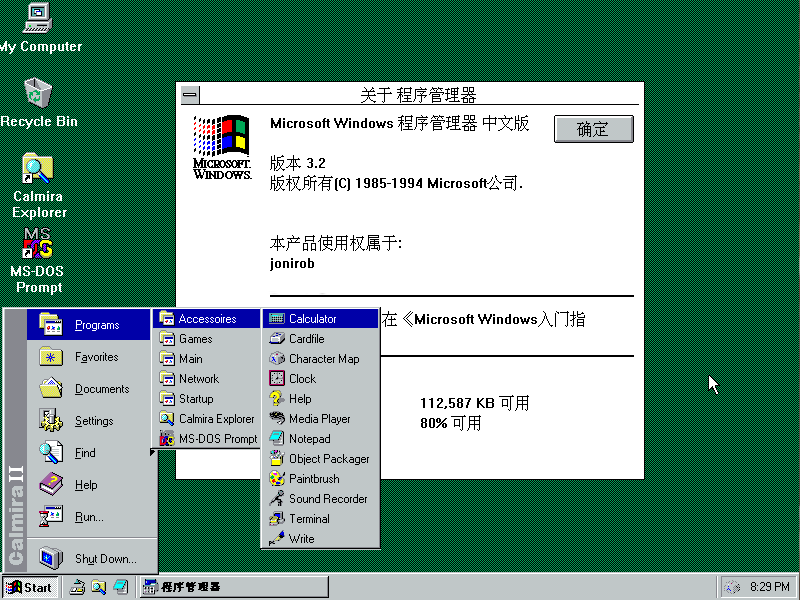Click the Notepad icon in the Accessories submenu

tap(277, 438)
